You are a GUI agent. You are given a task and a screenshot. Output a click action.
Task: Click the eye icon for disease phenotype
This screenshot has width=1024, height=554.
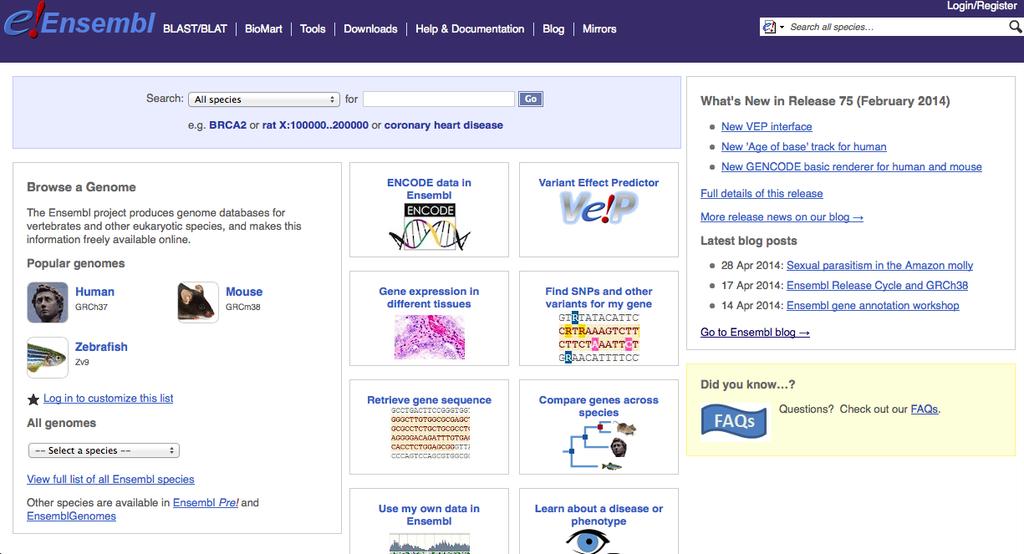click(x=588, y=542)
